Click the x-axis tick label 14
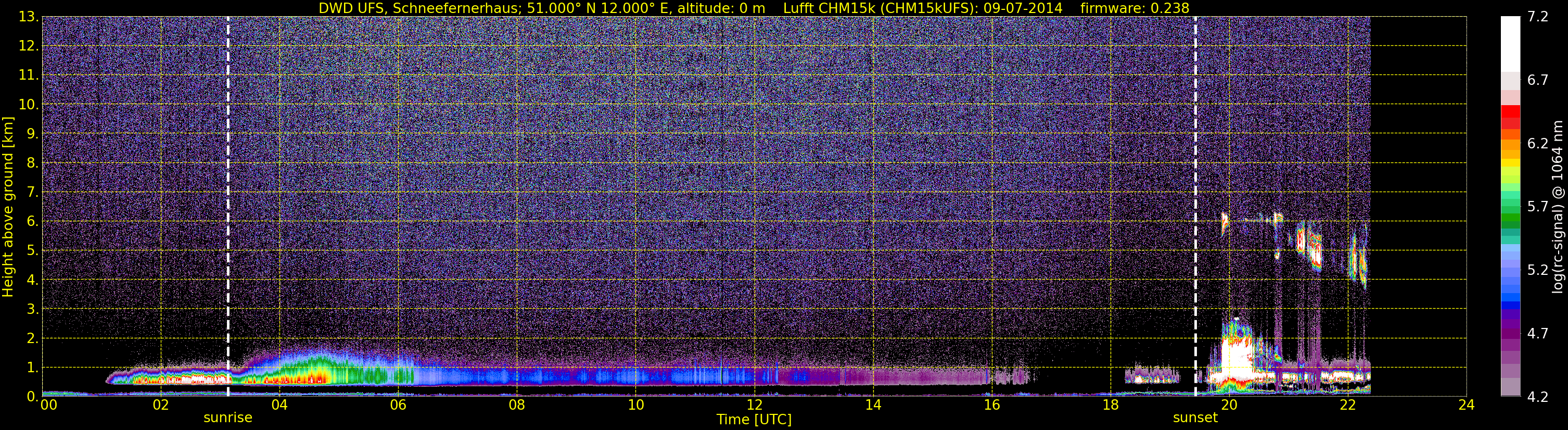The image size is (1568, 430). pos(873,405)
